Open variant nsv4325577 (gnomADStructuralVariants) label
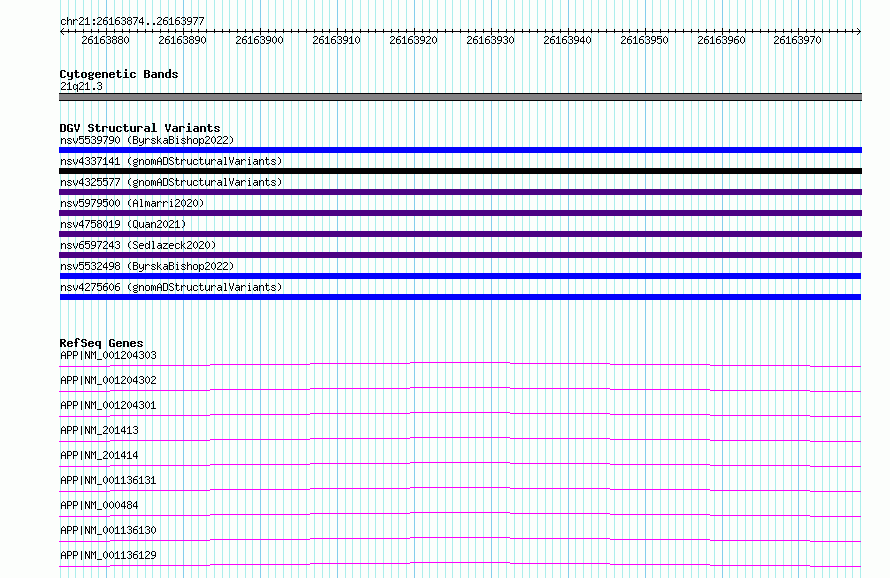 171,182
